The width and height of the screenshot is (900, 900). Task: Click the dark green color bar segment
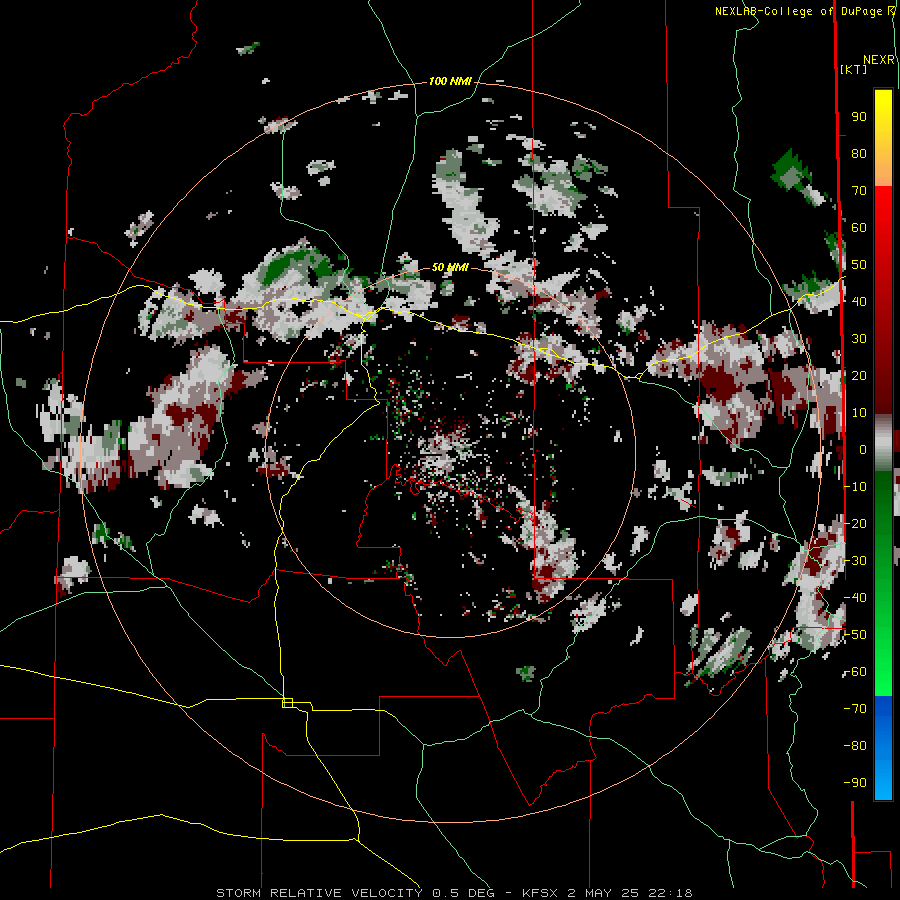coord(883,499)
